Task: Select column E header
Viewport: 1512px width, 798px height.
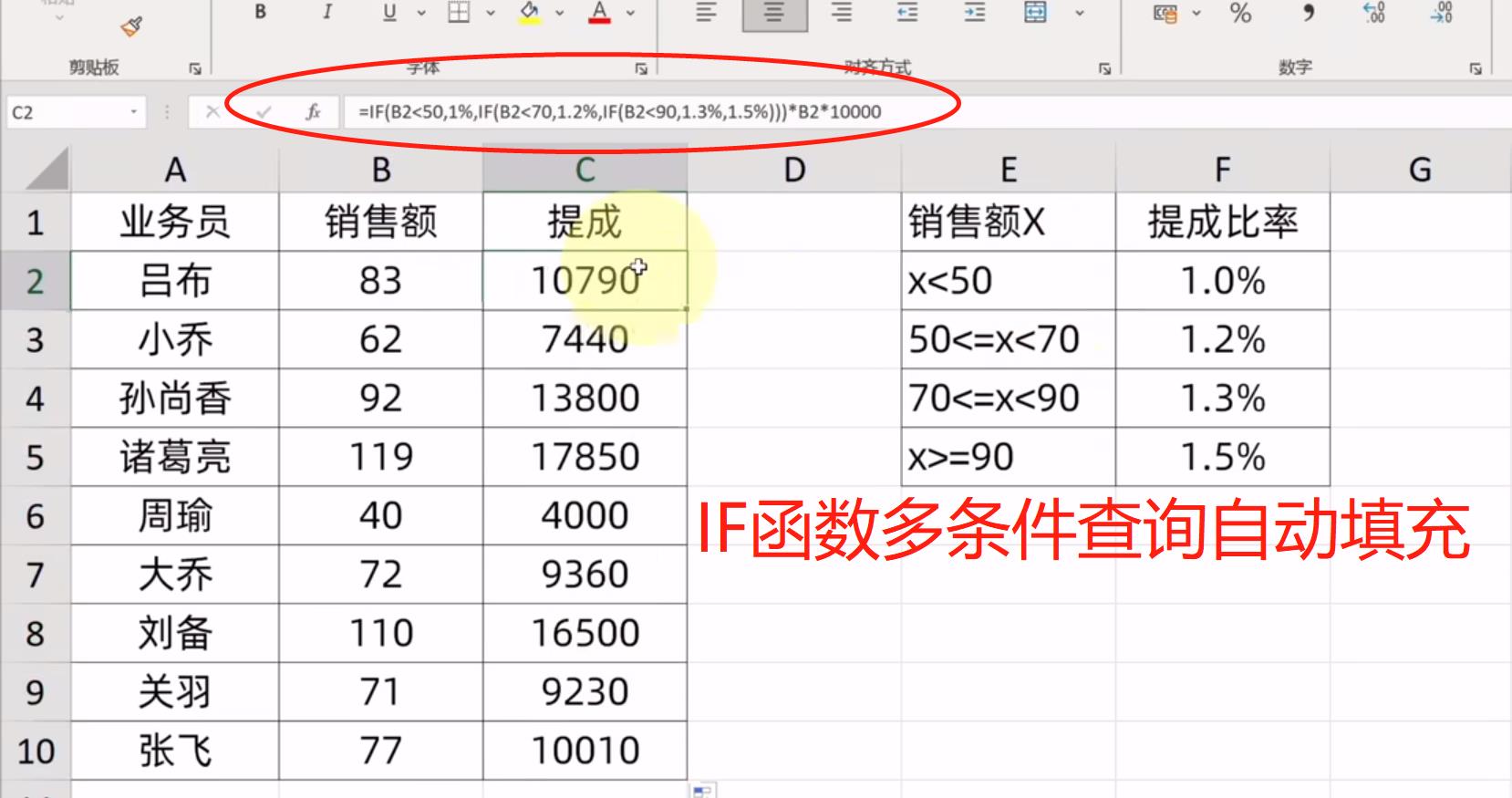Action: click(1009, 170)
